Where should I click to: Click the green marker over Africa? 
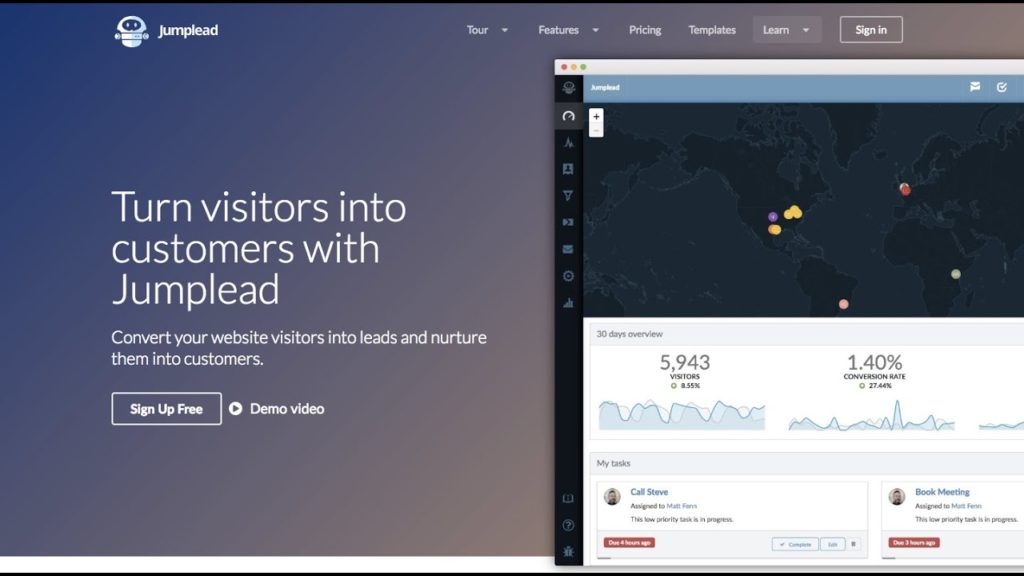(x=955, y=274)
